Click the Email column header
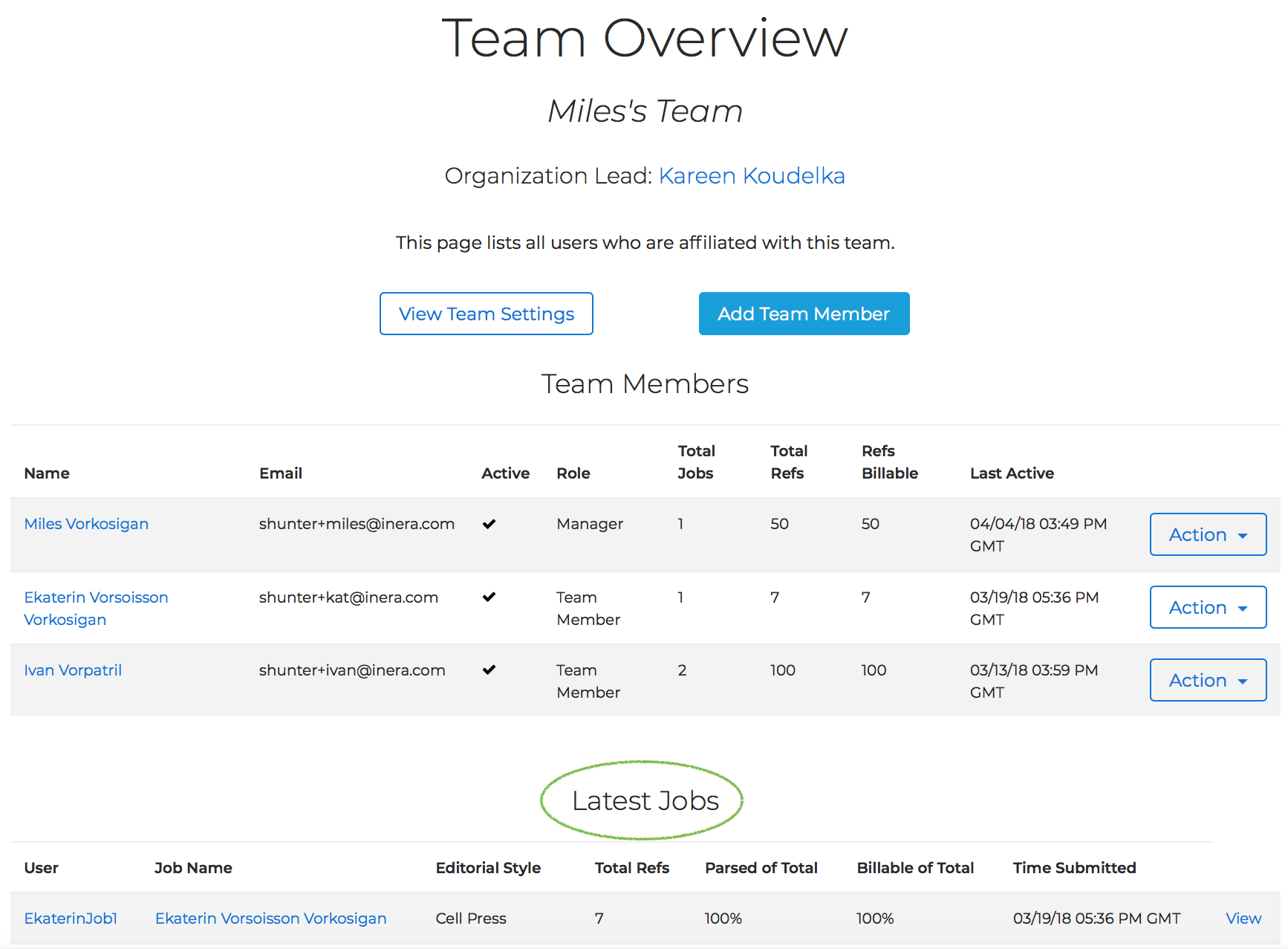The image size is (1288, 949). (x=281, y=473)
